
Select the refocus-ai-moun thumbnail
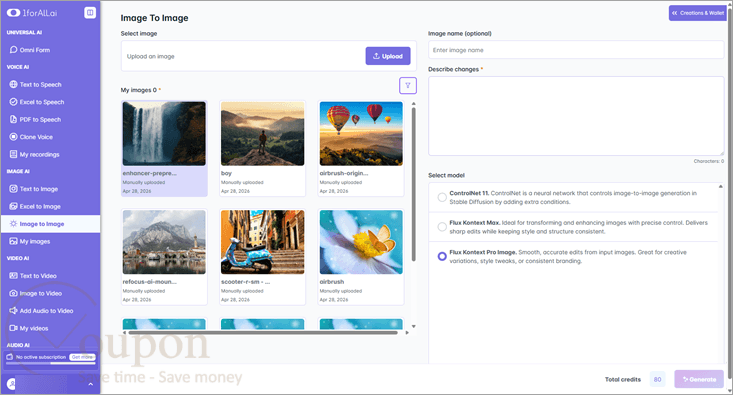tap(164, 242)
